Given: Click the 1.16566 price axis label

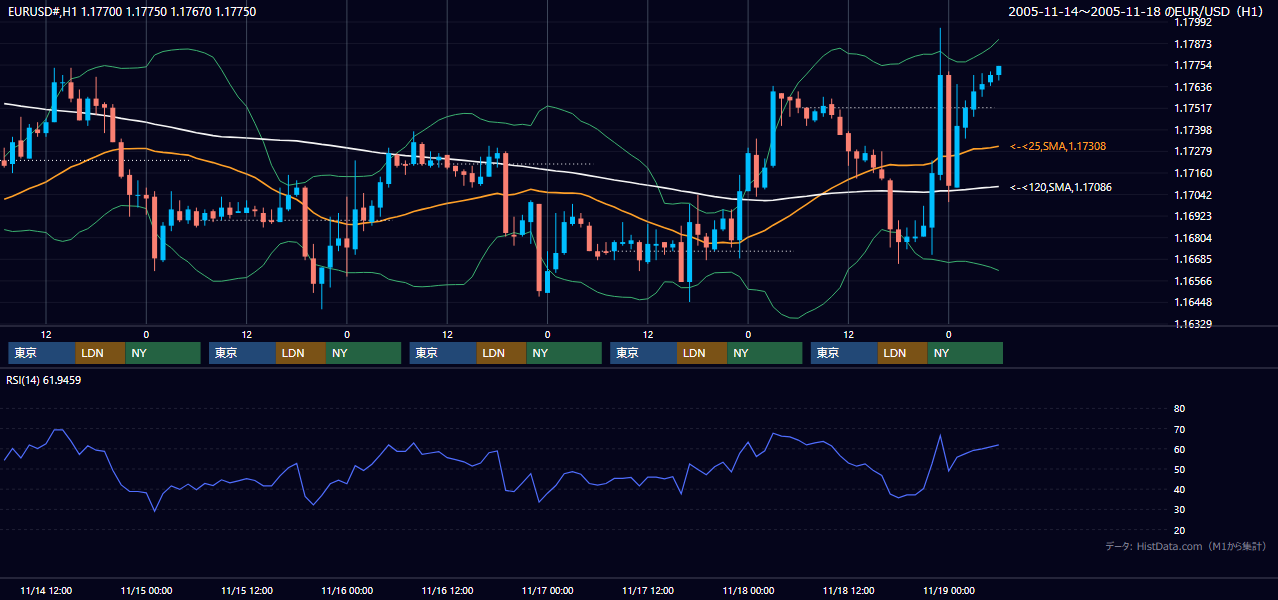Looking at the screenshot, I should (x=1193, y=281).
